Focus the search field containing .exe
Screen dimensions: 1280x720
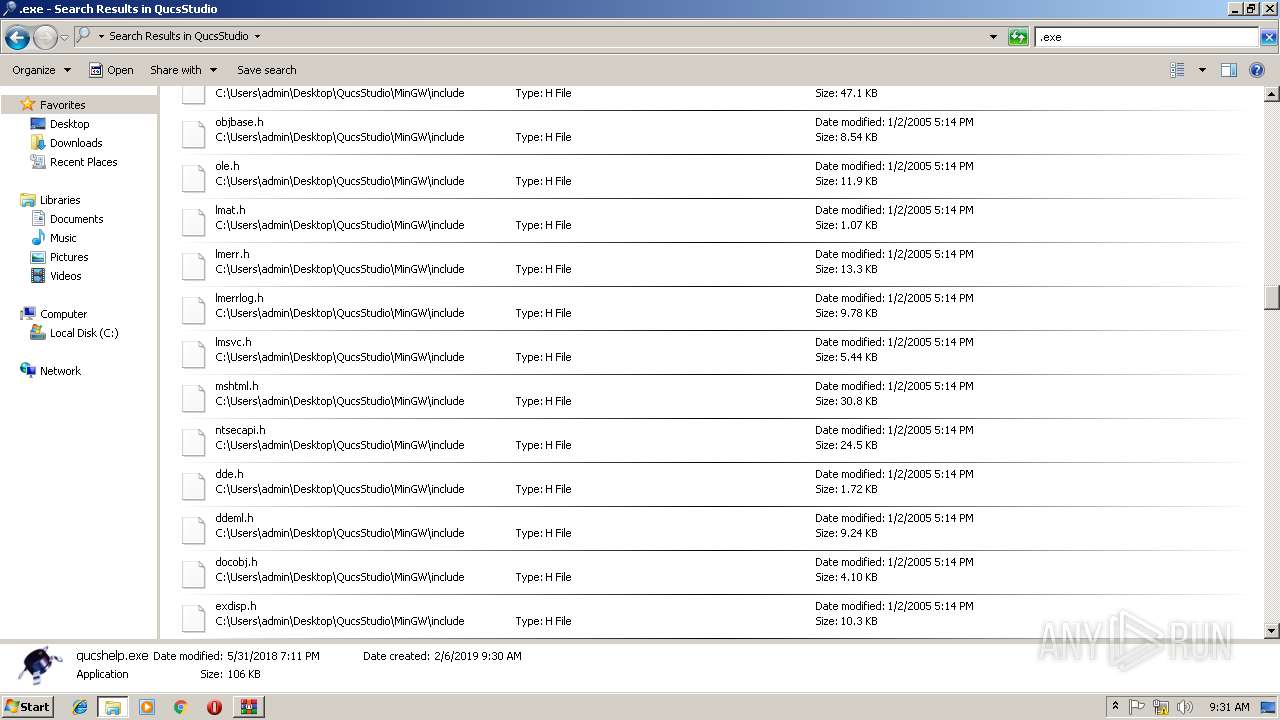point(1146,37)
